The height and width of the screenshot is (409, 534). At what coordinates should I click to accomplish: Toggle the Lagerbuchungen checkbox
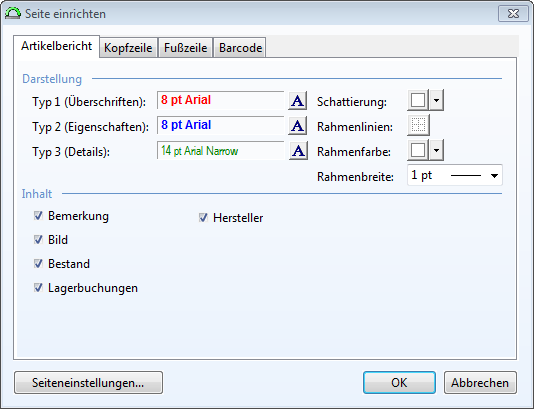38,288
